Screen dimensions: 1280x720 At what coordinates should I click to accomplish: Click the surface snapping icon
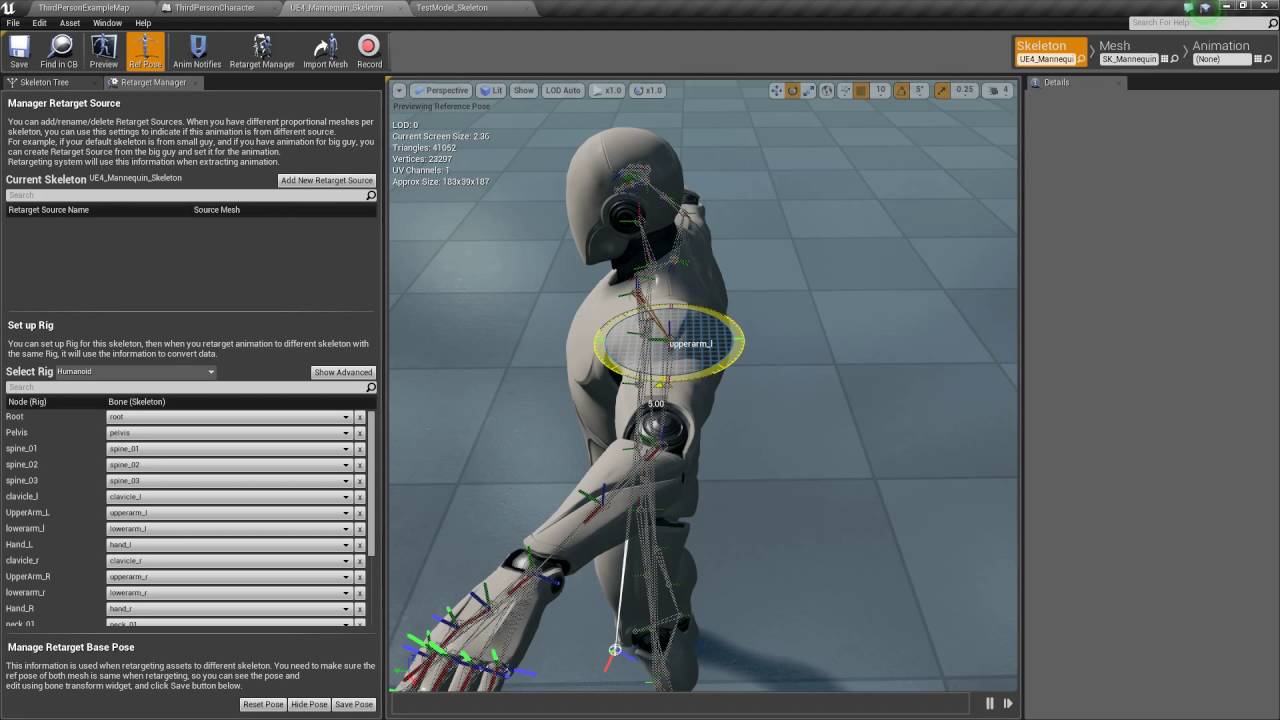point(844,90)
